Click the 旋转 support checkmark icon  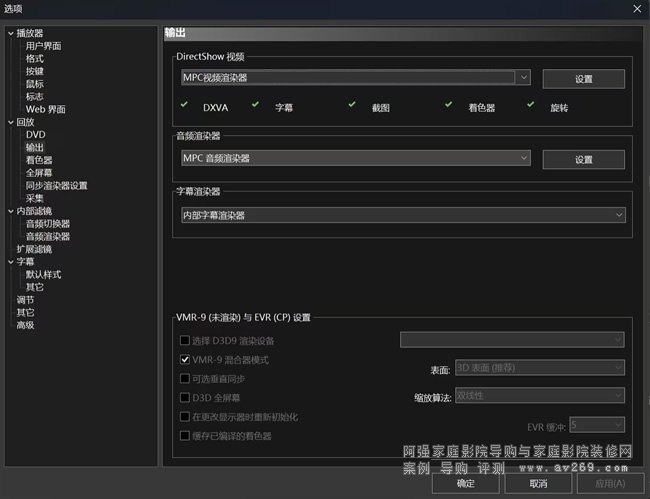(x=530, y=104)
